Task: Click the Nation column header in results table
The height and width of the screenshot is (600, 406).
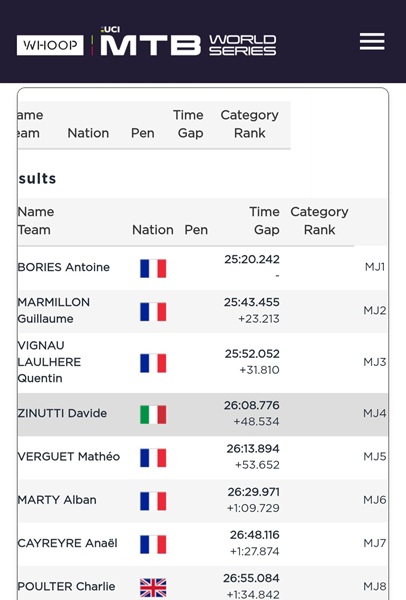Action: coord(153,230)
